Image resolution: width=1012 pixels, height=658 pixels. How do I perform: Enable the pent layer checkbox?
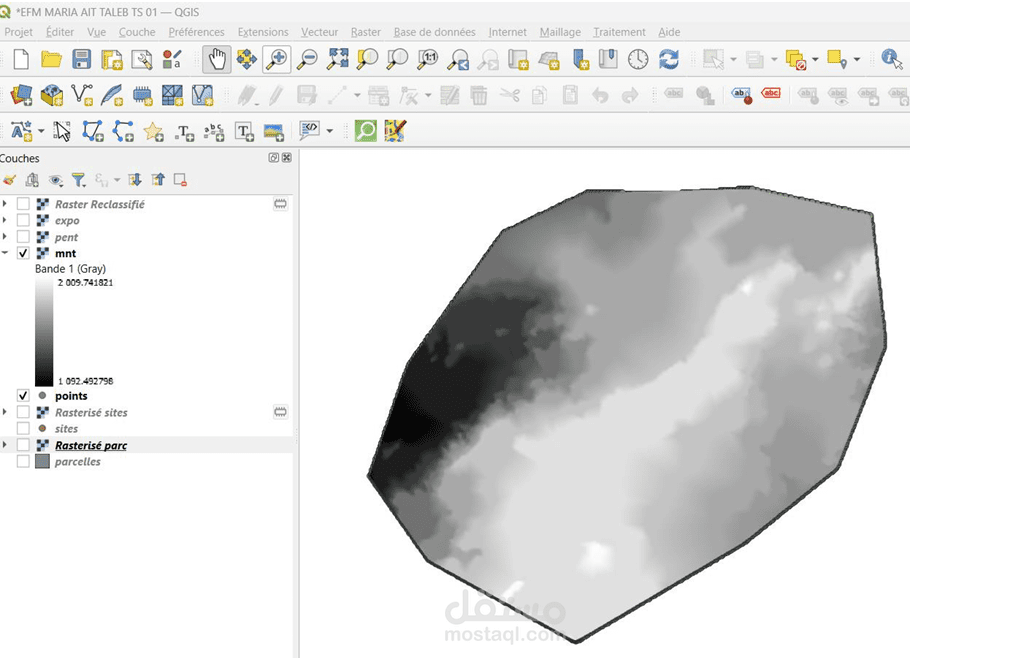(x=23, y=237)
